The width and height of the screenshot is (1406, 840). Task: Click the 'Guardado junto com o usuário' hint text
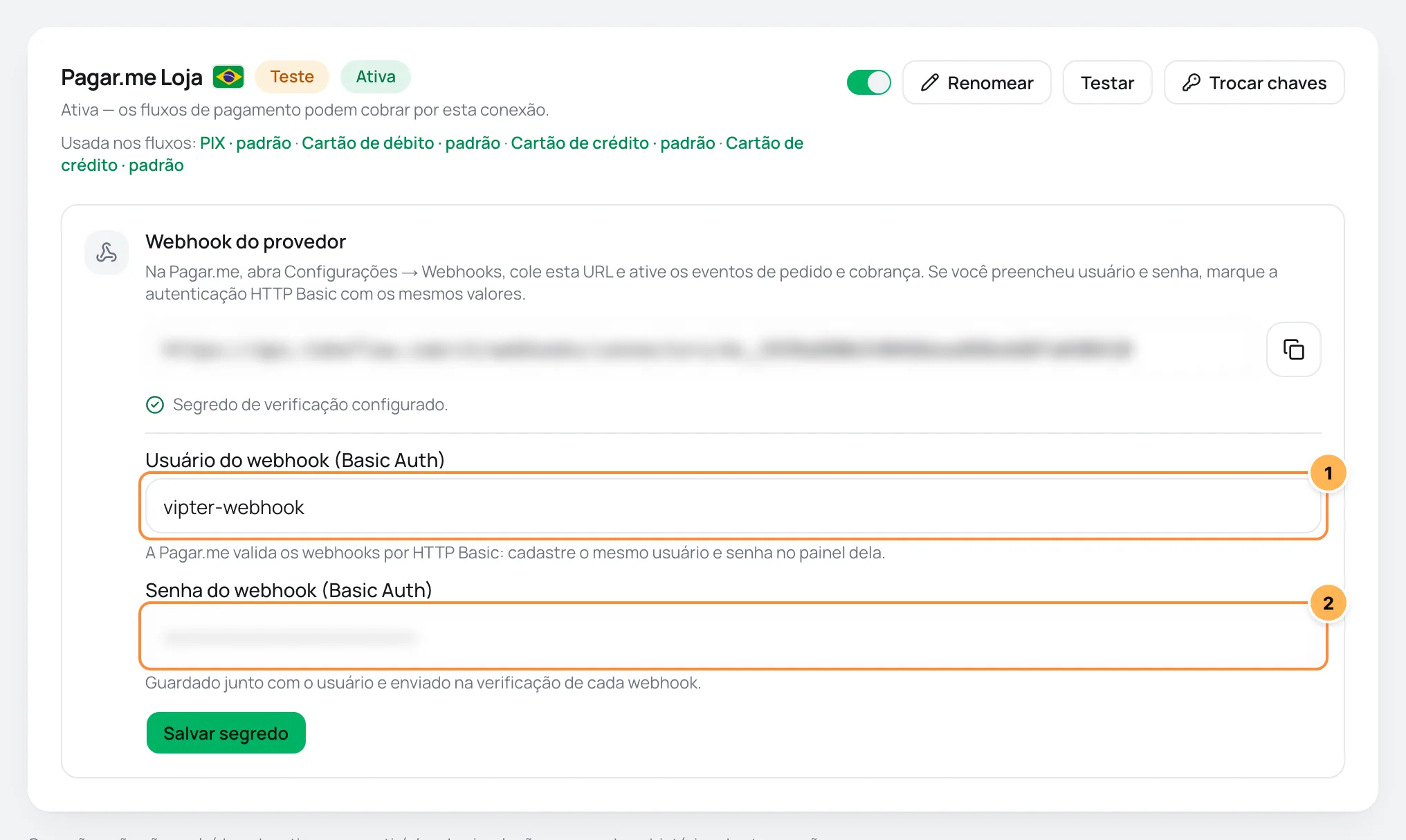coord(423,683)
